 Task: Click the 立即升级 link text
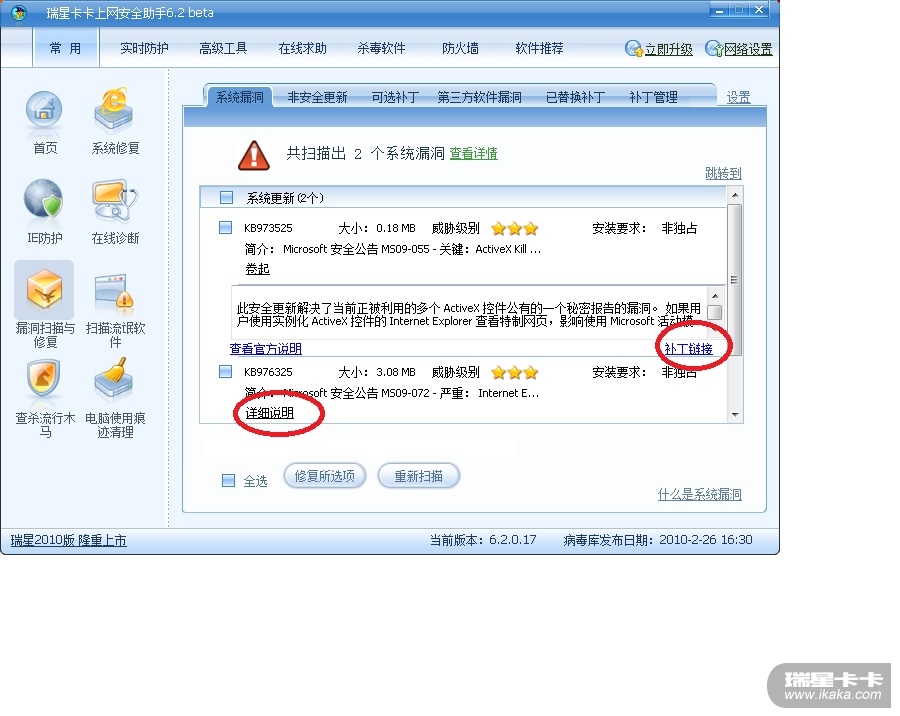[x=669, y=49]
